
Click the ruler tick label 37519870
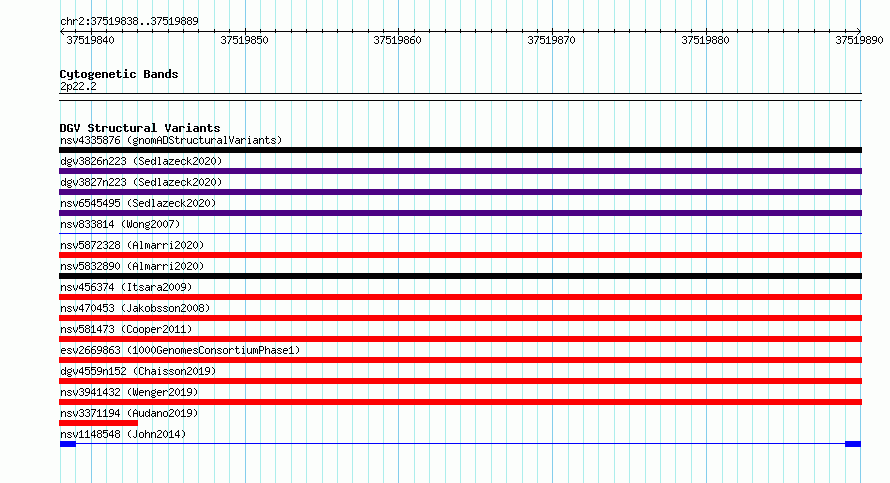click(551, 40)
